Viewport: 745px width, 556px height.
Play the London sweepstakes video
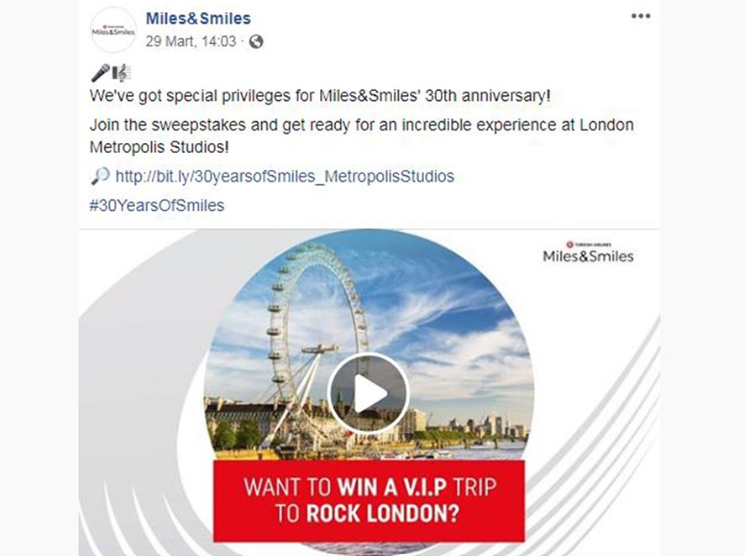pyautogui.click(x=368, y=393)
